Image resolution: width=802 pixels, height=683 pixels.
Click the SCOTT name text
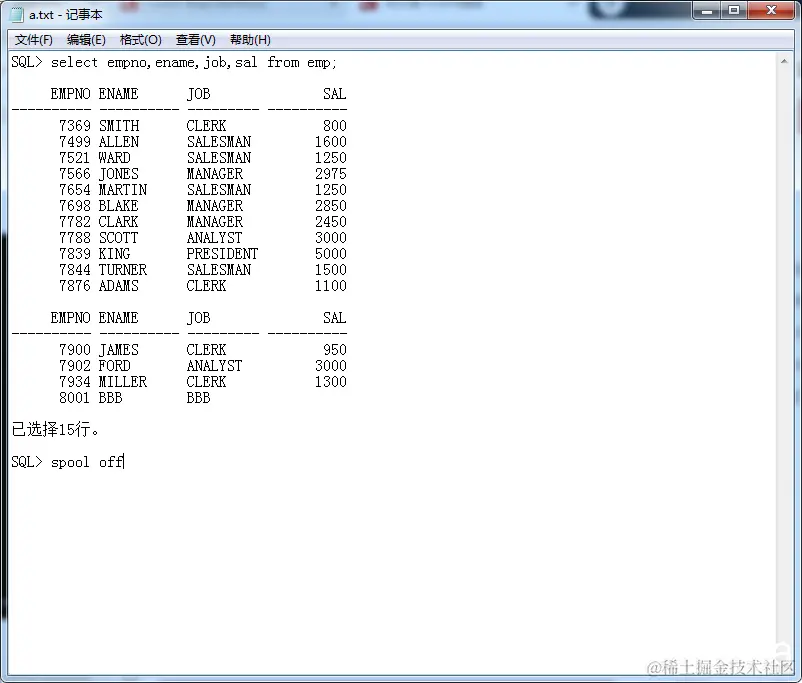click(119, 238)
